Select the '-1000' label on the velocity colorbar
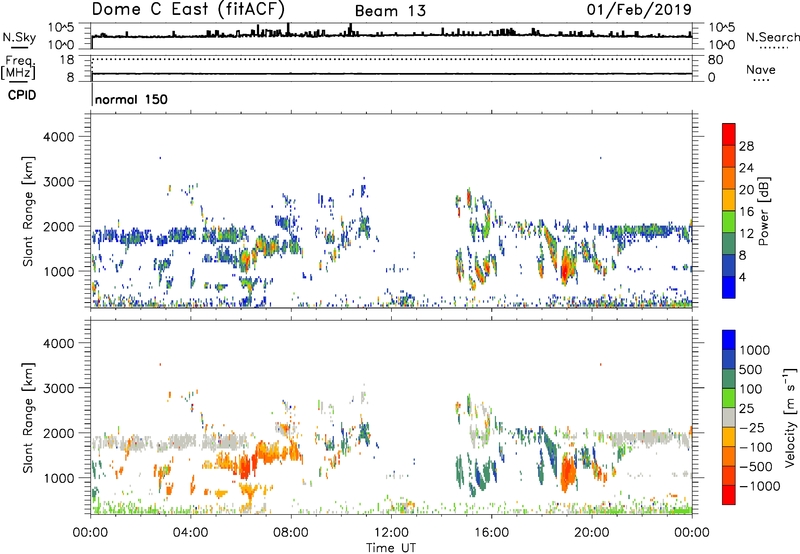The image size is (800, 554). click(759, 486)
